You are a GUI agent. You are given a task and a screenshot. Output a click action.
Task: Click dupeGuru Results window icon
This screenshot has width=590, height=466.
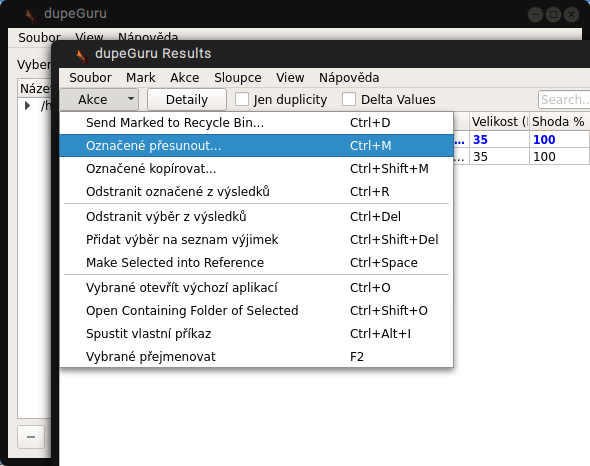point(82,55)
